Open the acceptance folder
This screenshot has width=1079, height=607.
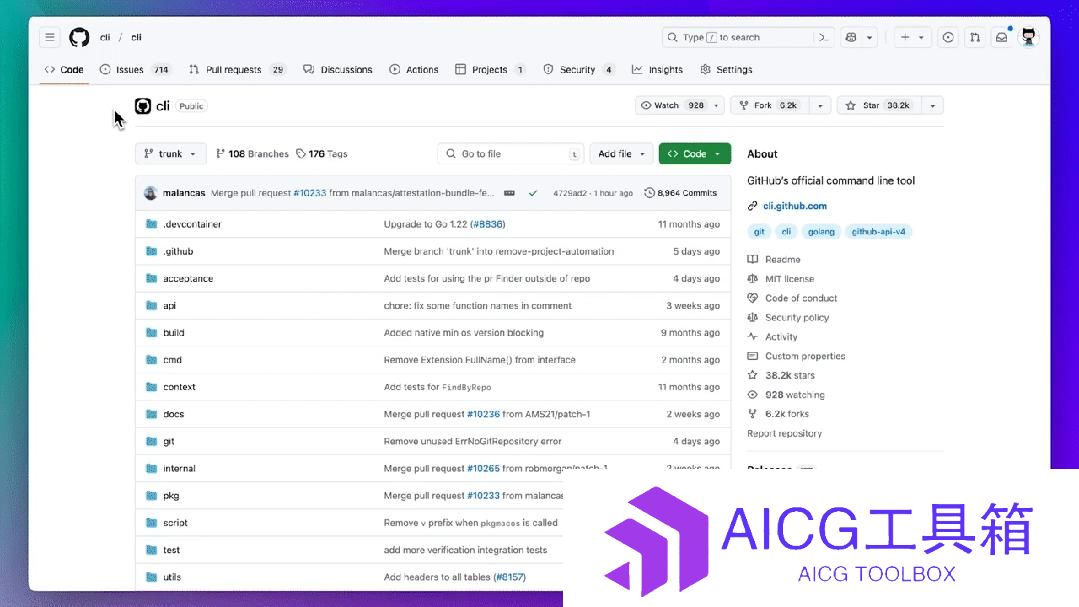point(188,279)
